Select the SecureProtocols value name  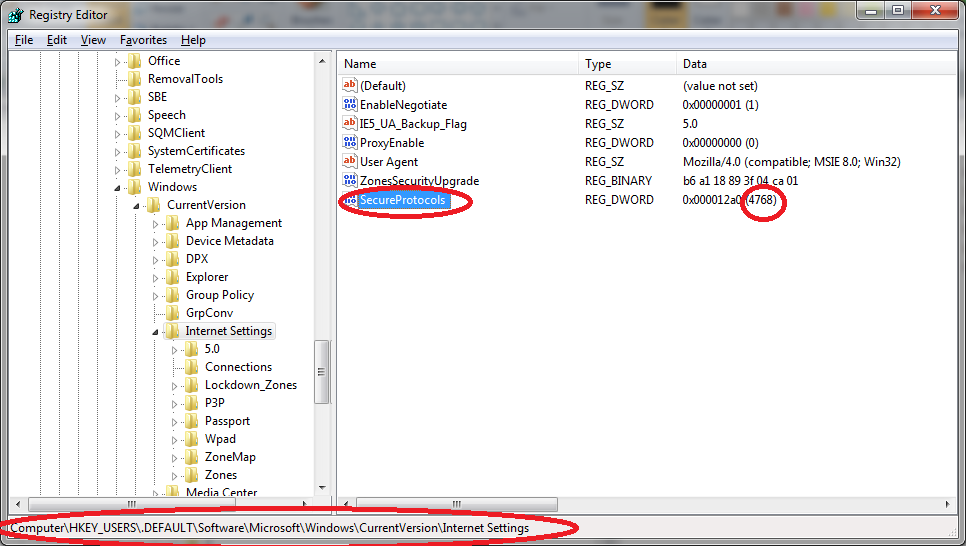[402, 200]
